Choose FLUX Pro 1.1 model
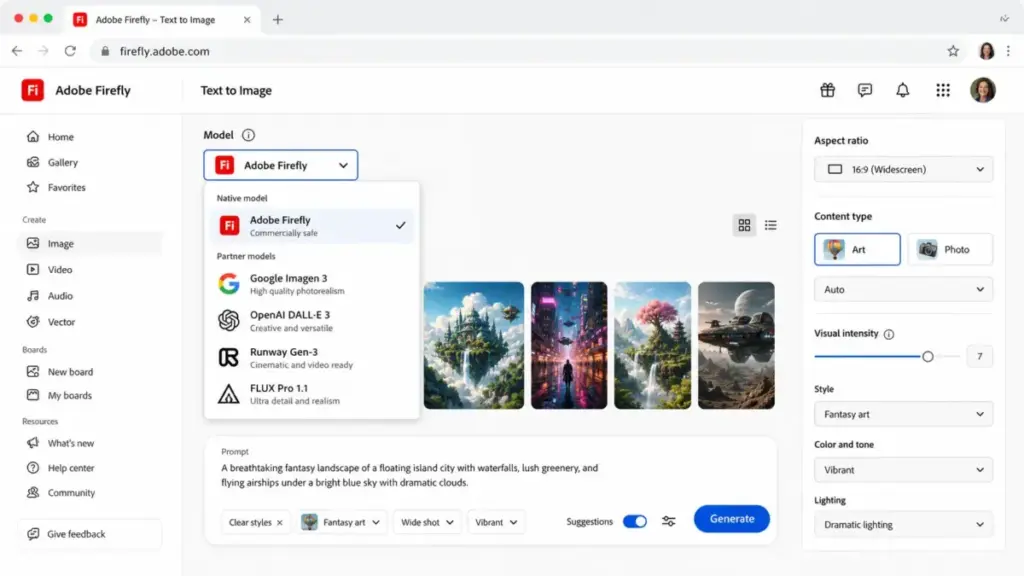Viewport: 1024px width, 576px height. pos(312,394)
